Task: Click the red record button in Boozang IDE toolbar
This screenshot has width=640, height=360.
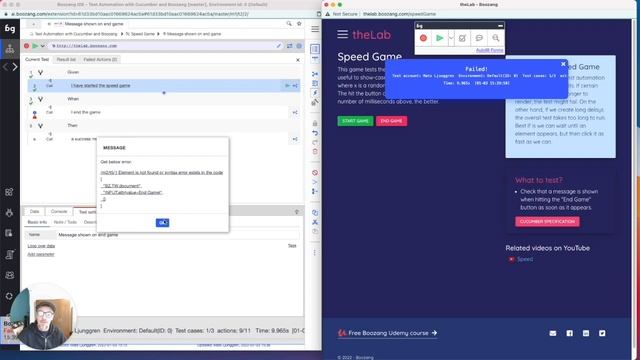Action: 27,46
